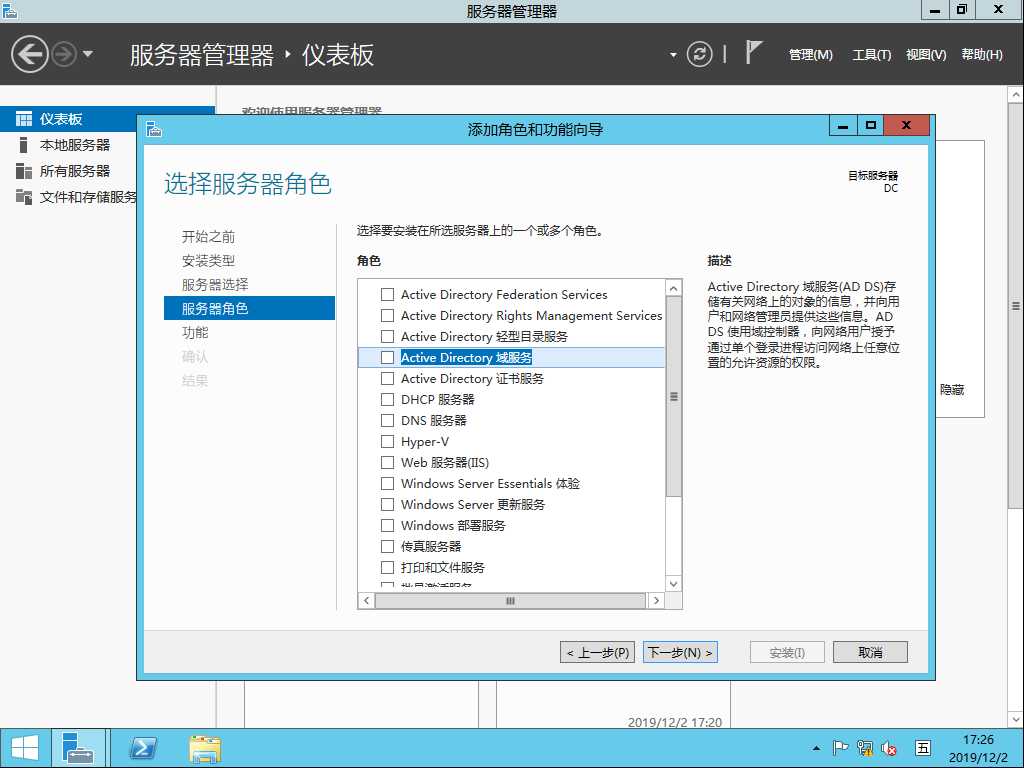Click the Action Center flag tray icon
The width and height of the screenshot is (1024, 768).
840,748
